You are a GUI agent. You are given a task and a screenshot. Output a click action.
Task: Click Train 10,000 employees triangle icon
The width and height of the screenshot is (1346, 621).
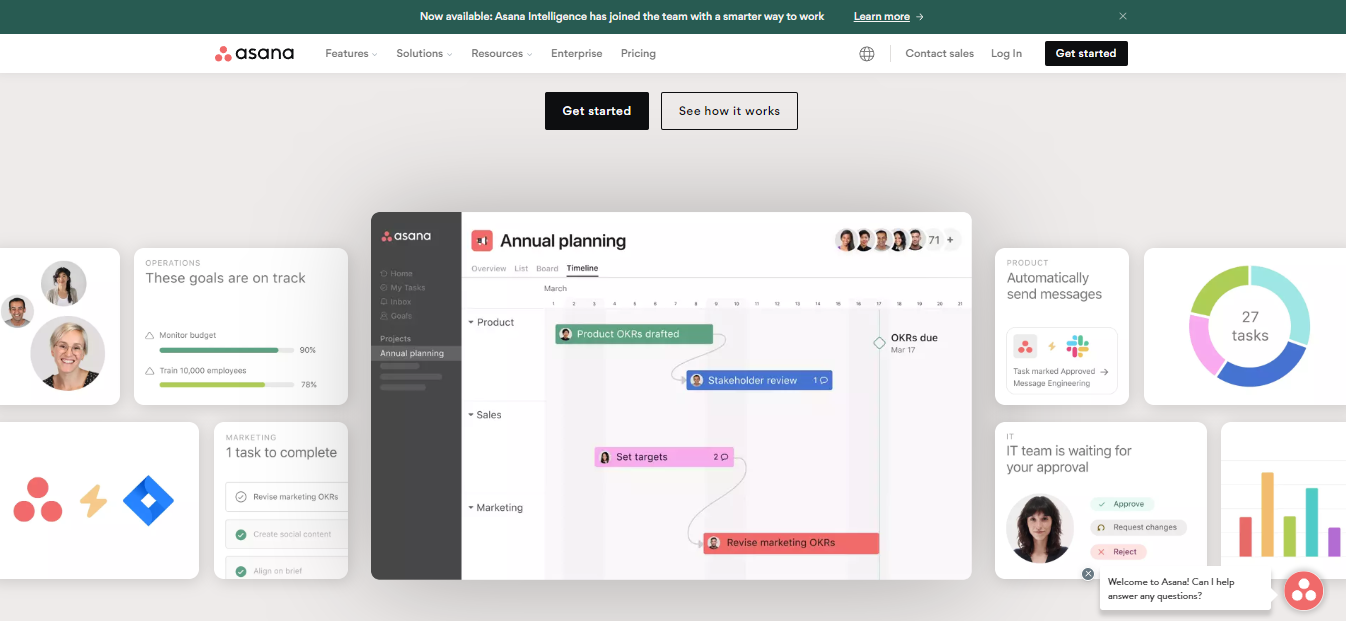(150, 370)
